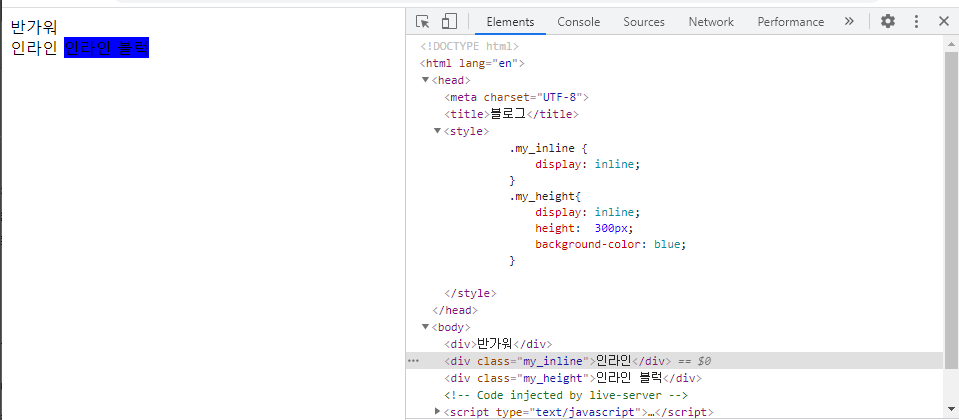
Task: Click the scrollbar down arrow
Action: (x=951, y=409)
